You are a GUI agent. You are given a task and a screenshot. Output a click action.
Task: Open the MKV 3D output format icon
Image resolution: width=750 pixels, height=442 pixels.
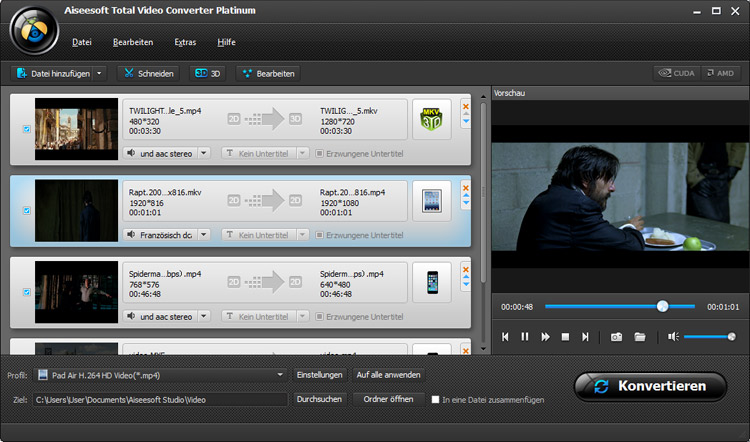[431, 120]
